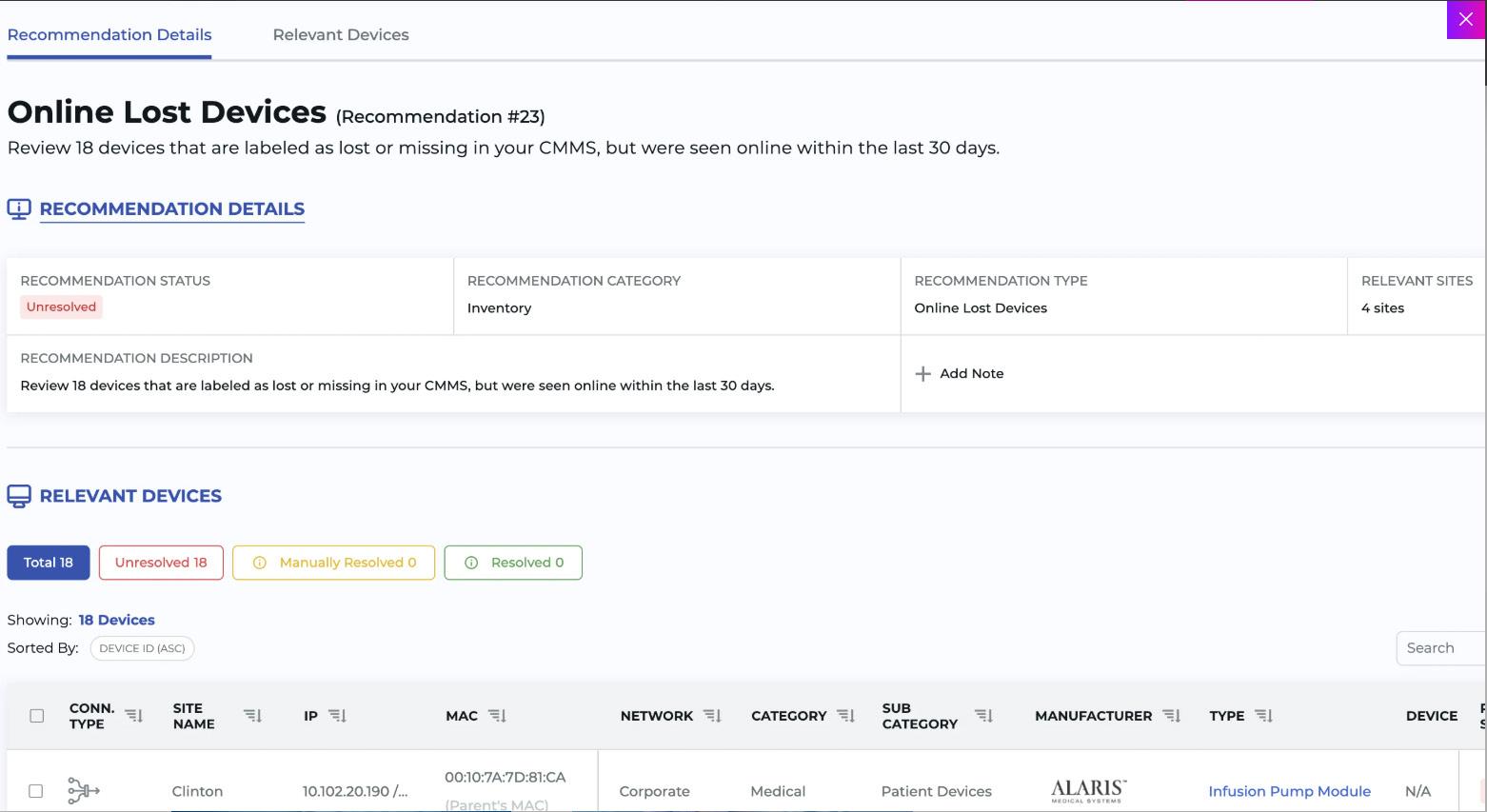Check the Clinton device row checkbox
The image size is (1487, 812).
coord(36,791)
